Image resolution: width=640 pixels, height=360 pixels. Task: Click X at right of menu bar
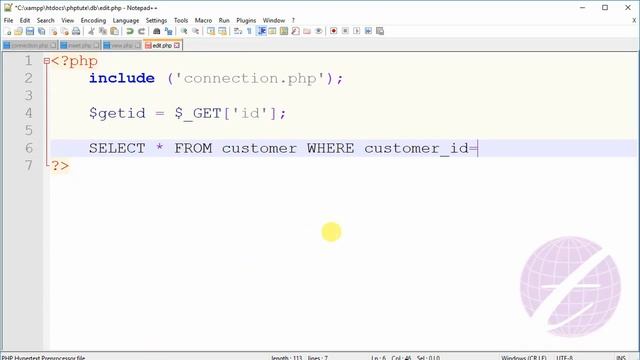pos(634,20)
